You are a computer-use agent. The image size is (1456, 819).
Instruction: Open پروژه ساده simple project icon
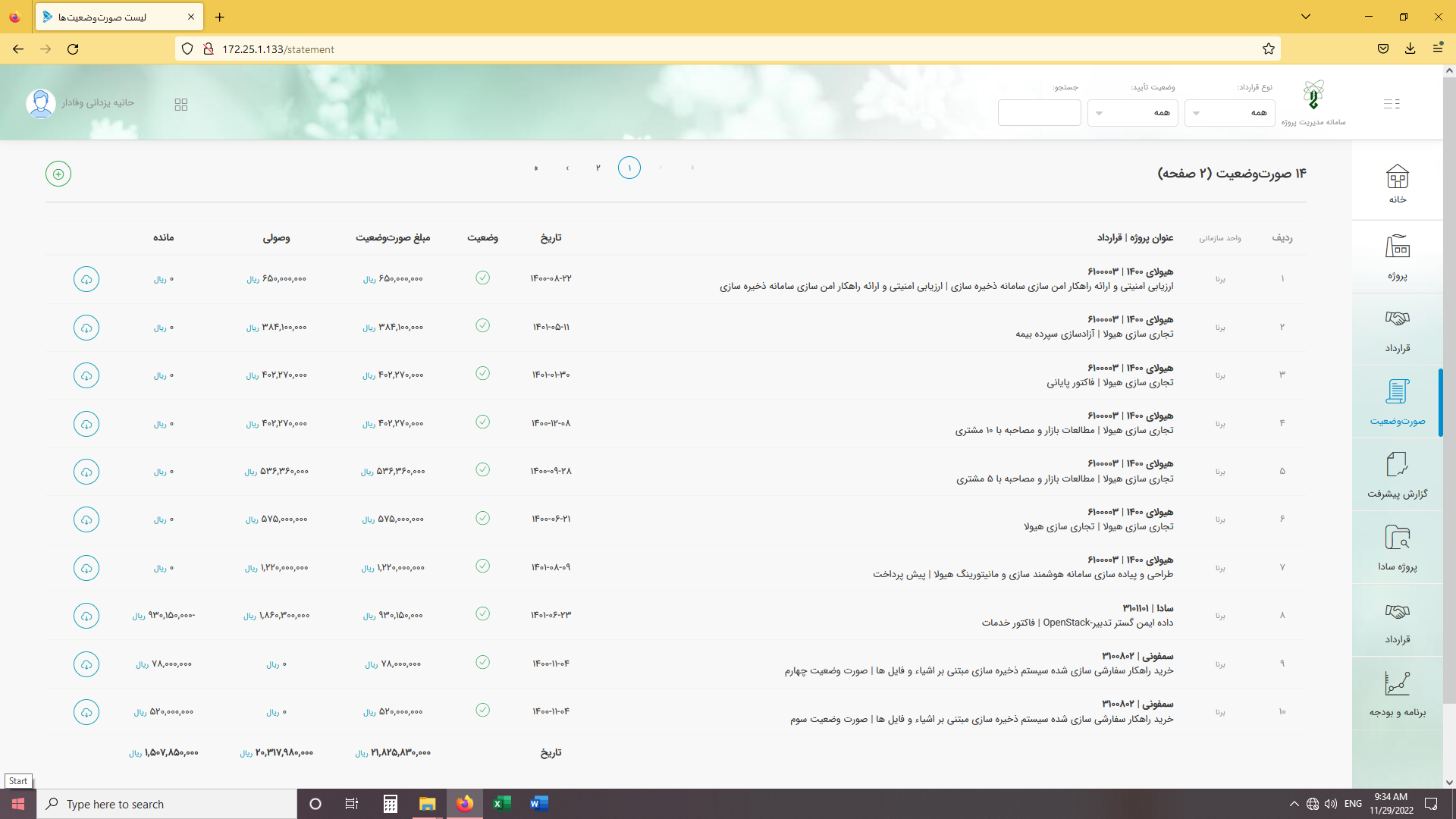[x=1397, y=548]
